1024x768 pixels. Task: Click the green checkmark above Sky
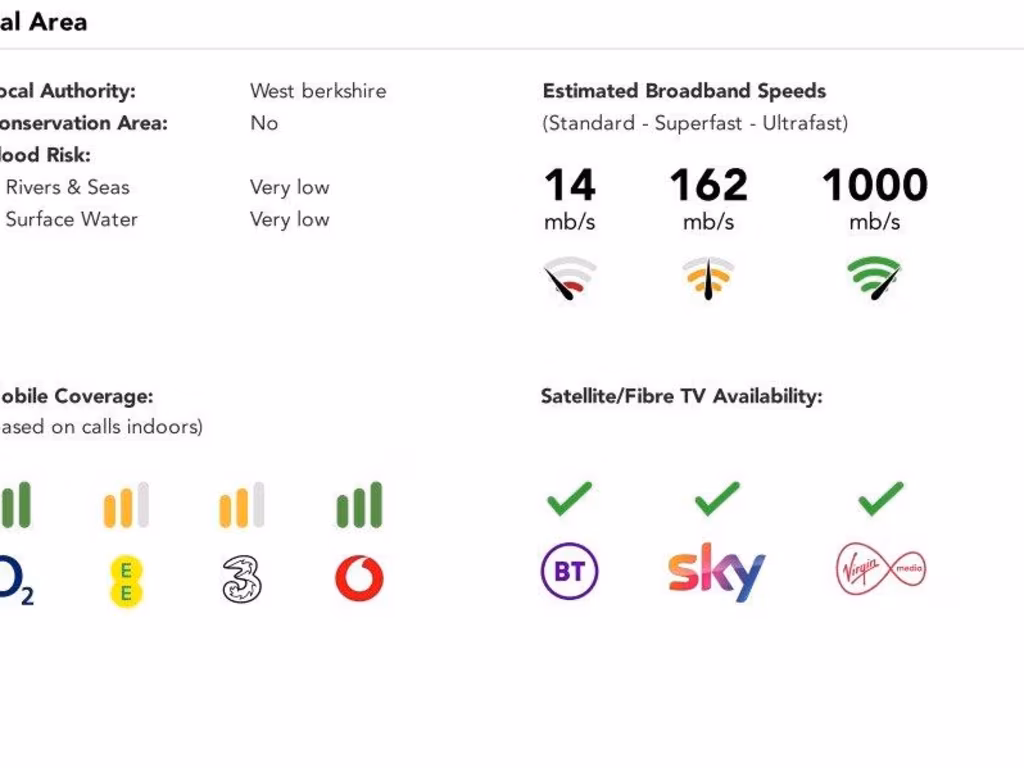coord(716,498)
